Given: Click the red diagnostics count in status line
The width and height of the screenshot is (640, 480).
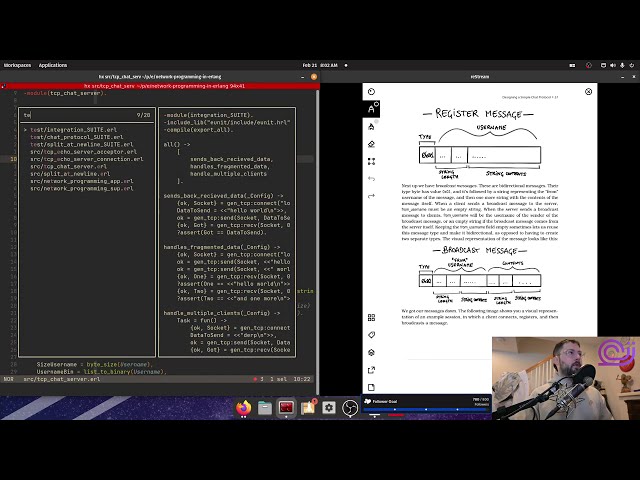Looking at the screenshot, I should click(258, 379).
